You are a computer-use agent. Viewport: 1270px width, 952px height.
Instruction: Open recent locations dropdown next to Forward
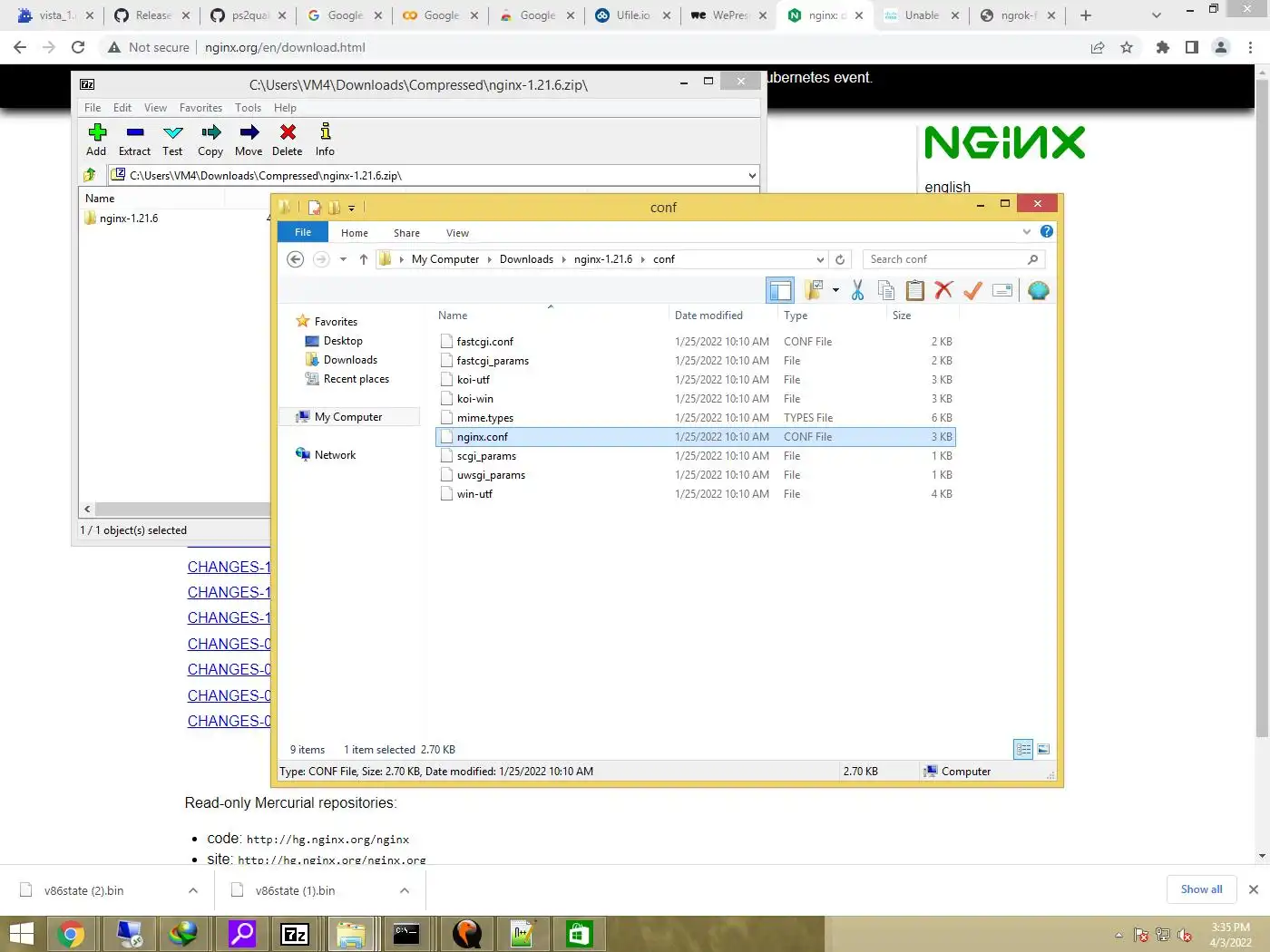pos(343,259)
